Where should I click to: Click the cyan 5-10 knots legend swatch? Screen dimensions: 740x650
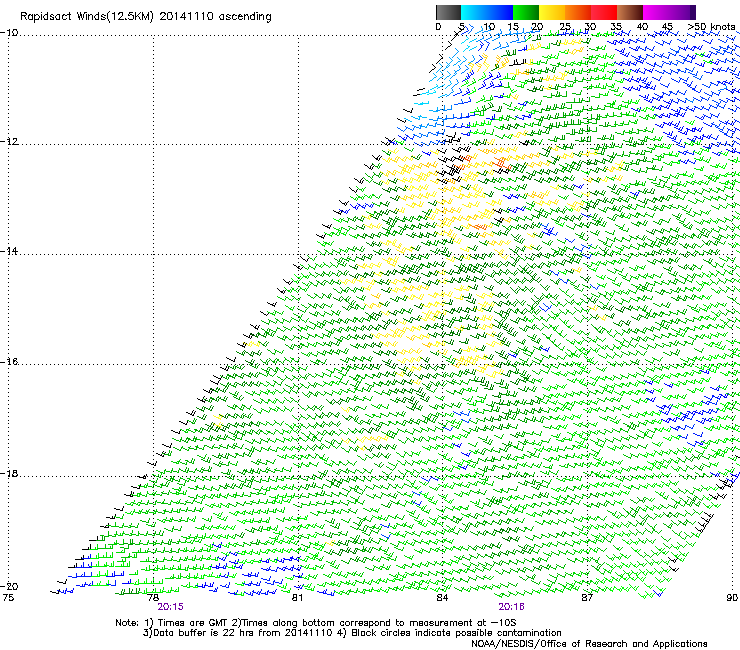[x=474, y=12]
